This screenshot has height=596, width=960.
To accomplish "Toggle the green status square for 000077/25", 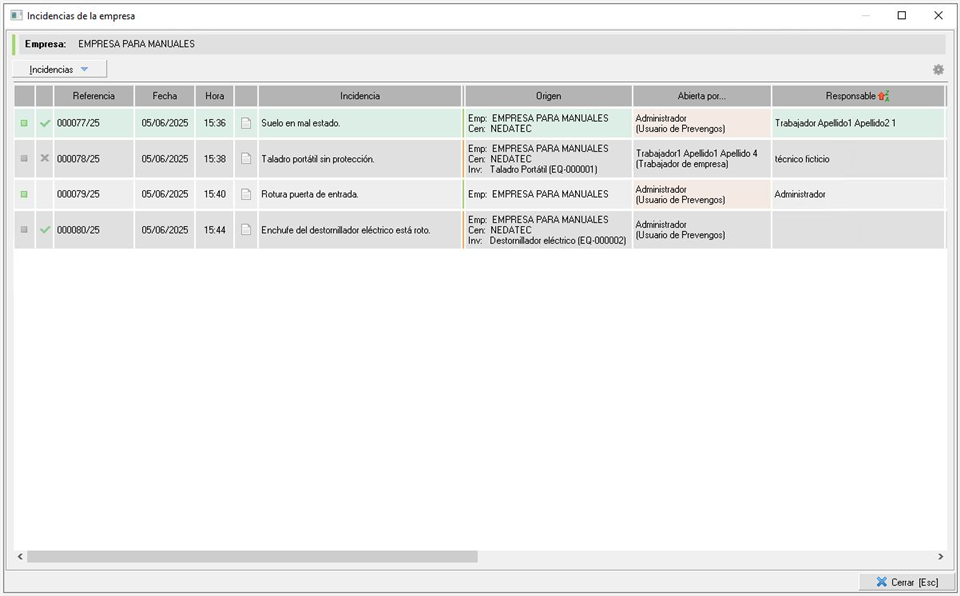I will [24, 124].
